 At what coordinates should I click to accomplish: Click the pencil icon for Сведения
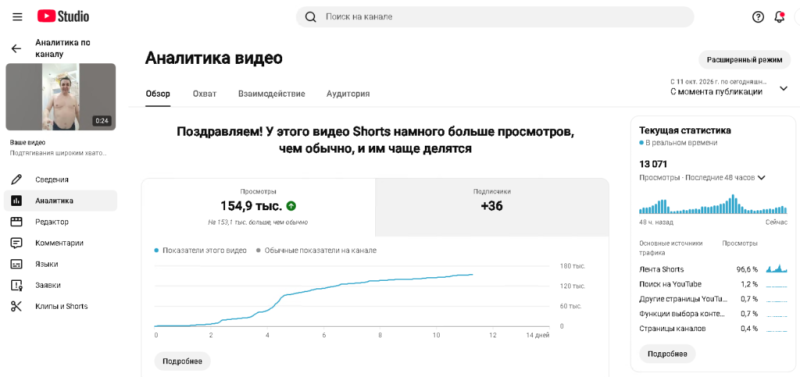click(x=16, y=180)
